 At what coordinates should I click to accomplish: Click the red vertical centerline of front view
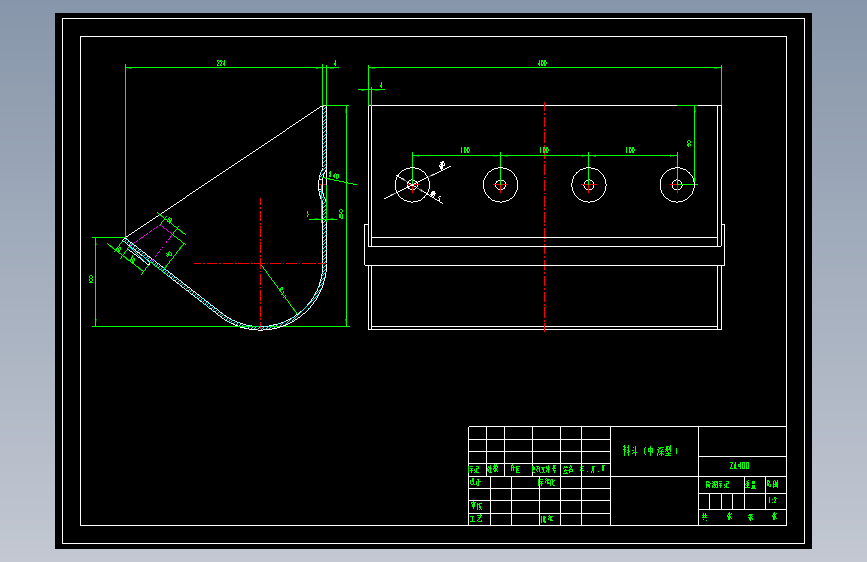click(545, 217)
